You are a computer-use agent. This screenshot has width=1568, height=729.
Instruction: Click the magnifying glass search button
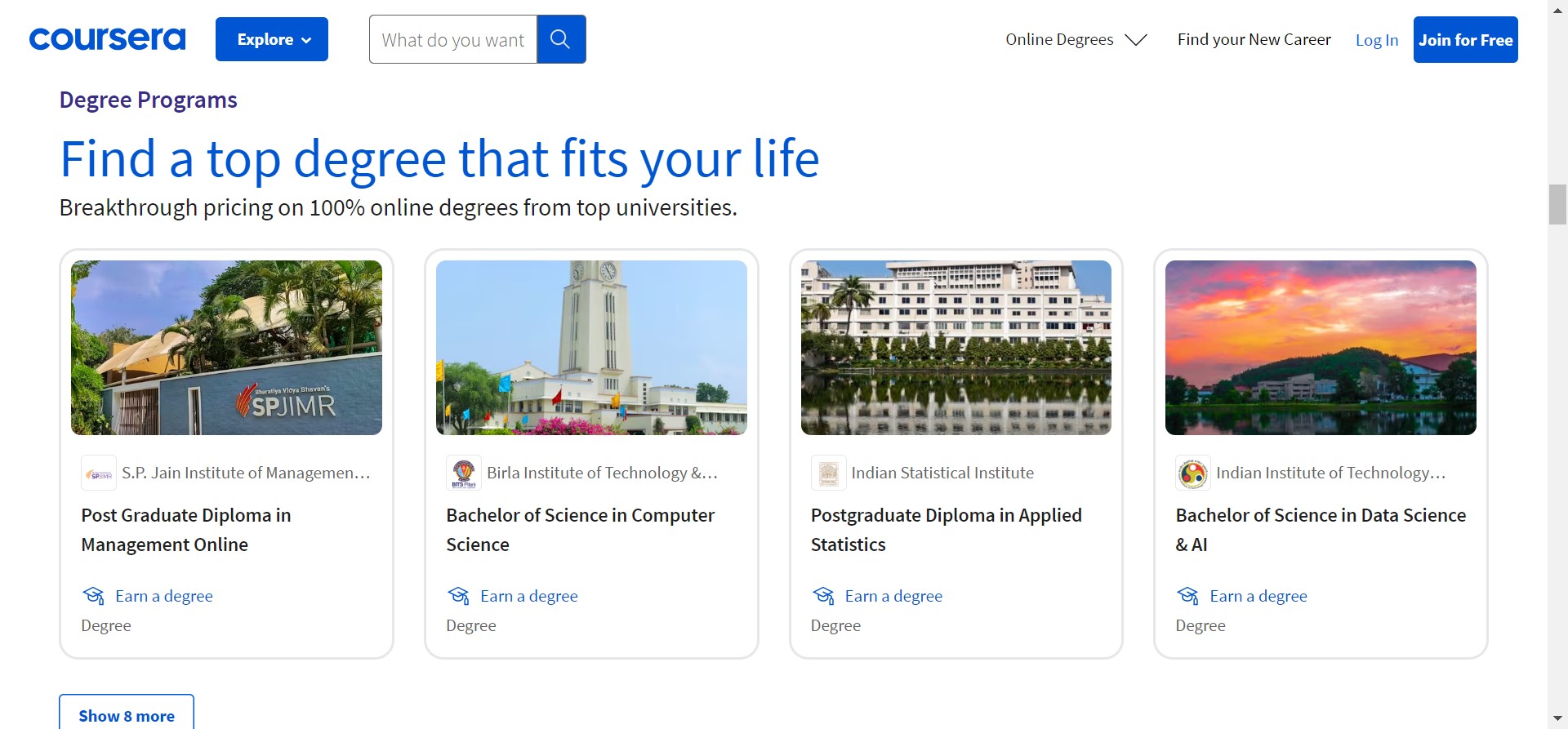coord(560,39)
